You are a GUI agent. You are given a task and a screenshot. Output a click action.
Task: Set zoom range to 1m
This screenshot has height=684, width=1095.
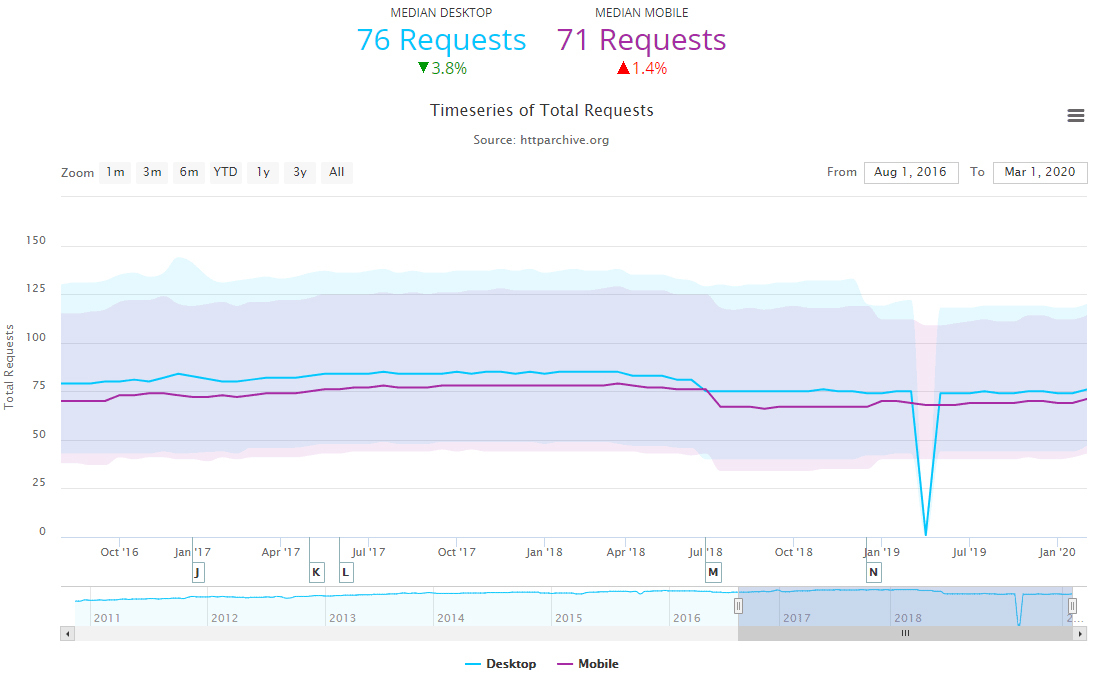[115, 172]
